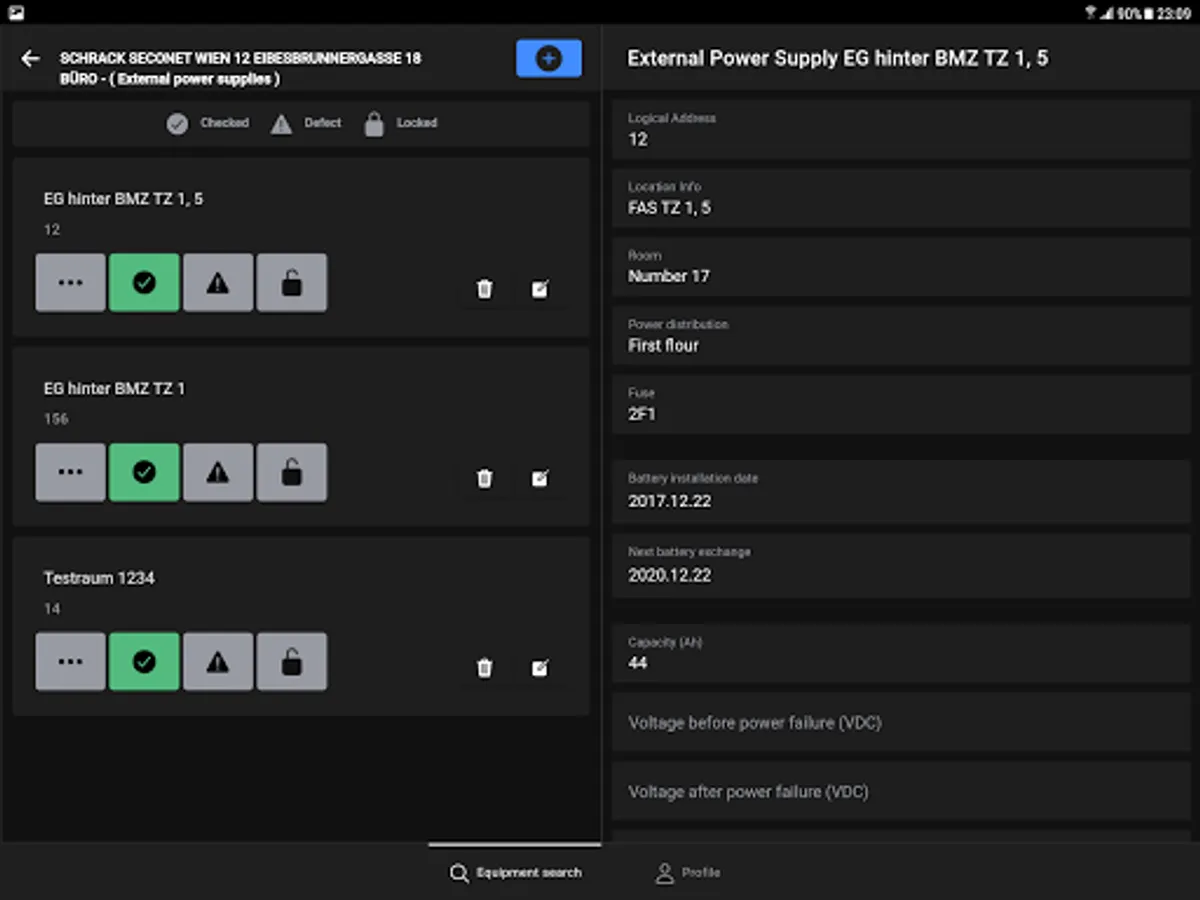
Task: Edit the Testraum 1234 entry
Action: click(540, 668)
